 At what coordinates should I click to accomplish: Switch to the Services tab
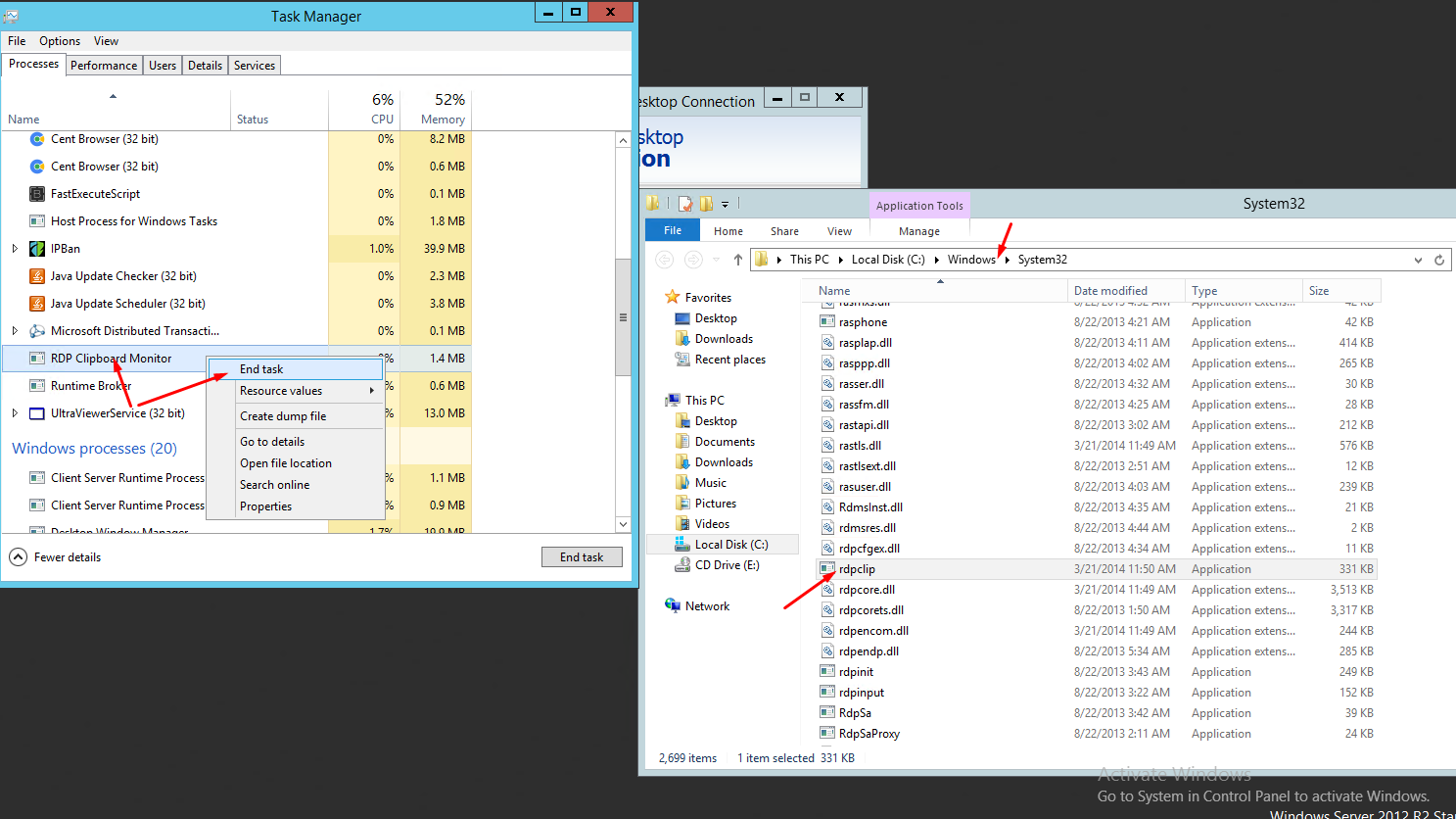coord(255,66)
